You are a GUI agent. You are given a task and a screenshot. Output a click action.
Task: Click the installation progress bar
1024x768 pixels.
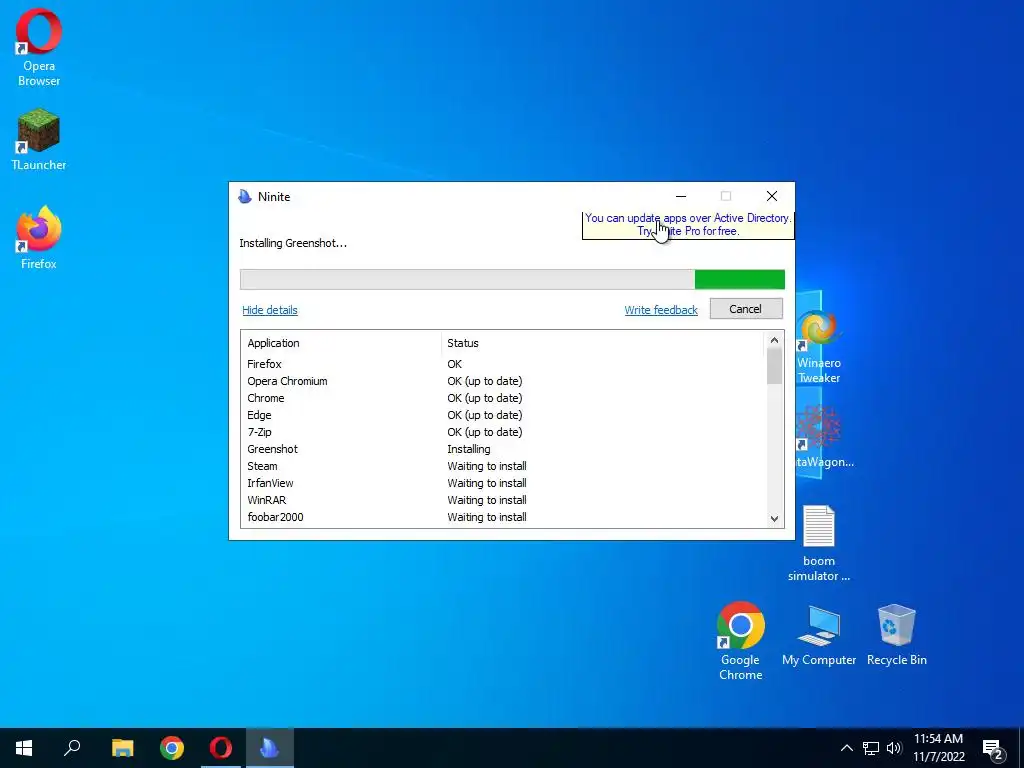pos(513,280)
